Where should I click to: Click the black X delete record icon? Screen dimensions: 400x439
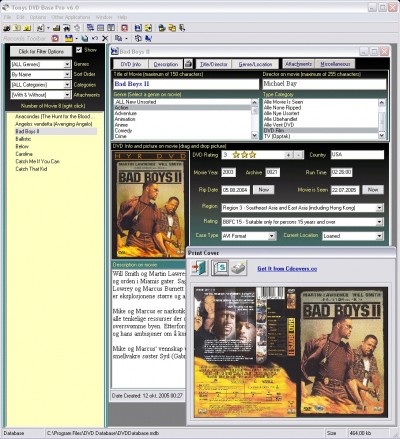(x=105, y=38)
